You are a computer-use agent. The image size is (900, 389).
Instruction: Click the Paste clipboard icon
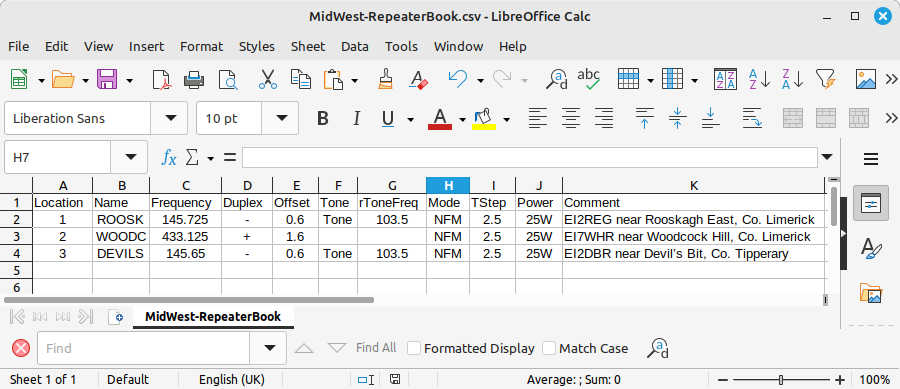(x=332, y=79)
